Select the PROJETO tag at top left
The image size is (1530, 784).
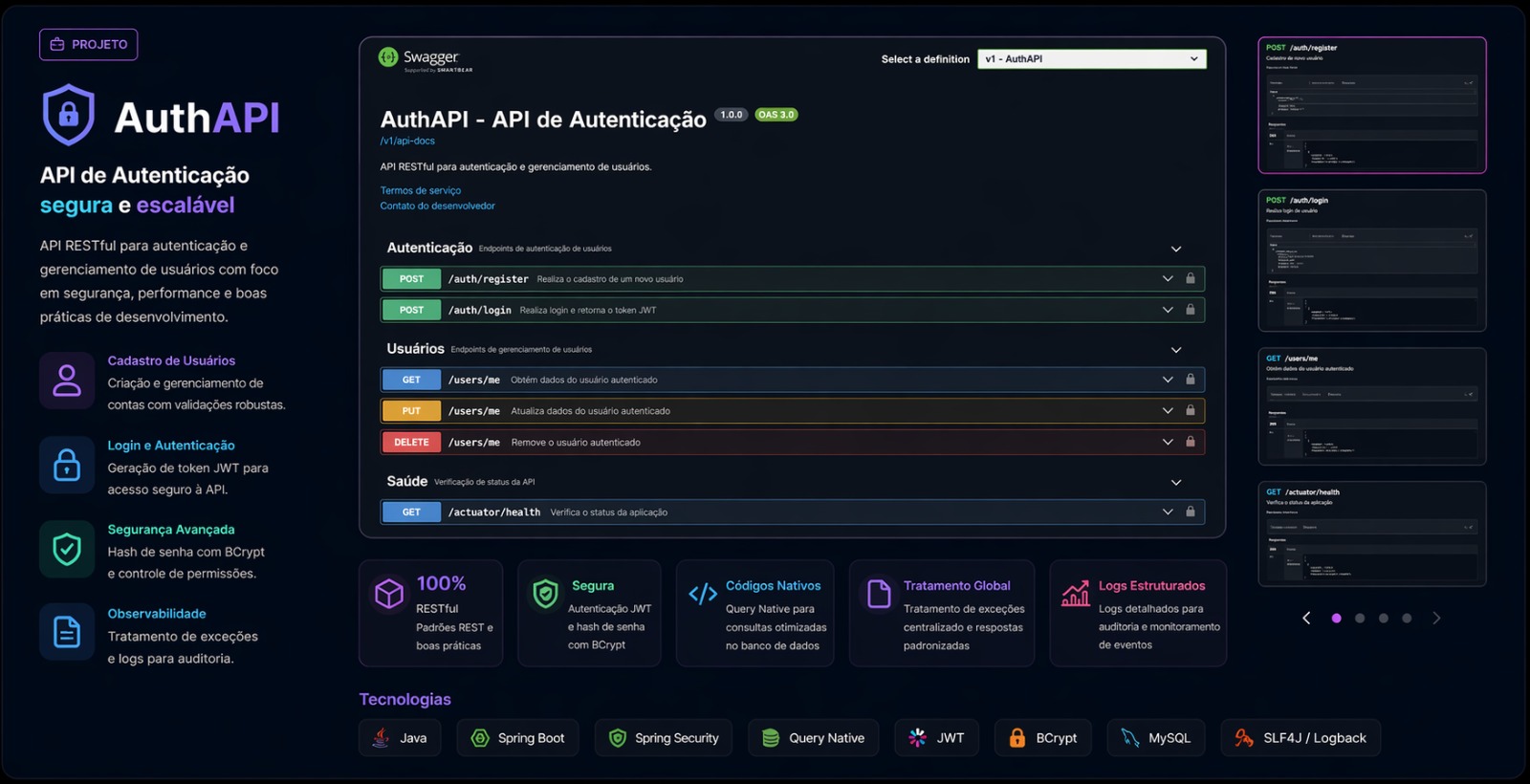click(x=89, y=45)
